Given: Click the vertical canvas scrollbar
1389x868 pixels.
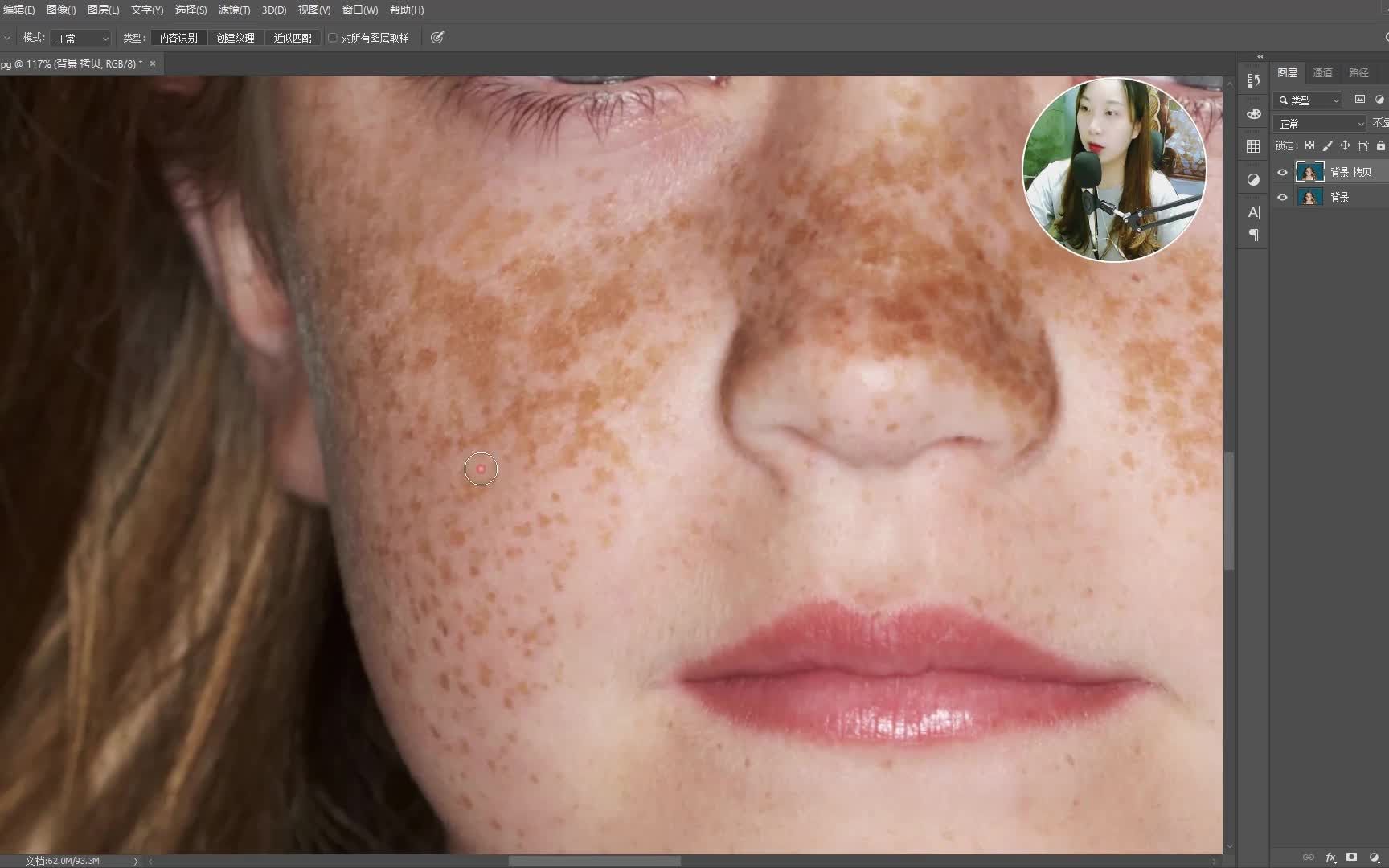Looking at the screenshot, I should point(1228,511).
